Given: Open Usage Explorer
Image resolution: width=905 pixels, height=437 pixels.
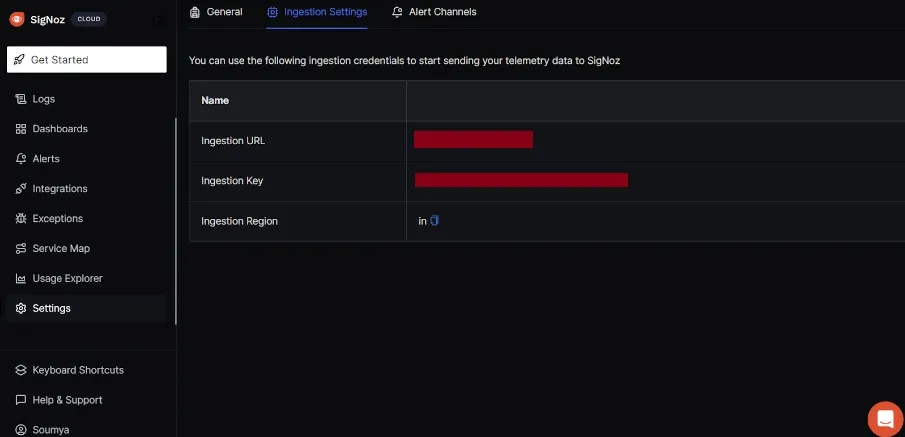Looking at the screenshot, I should pos(87,279).
